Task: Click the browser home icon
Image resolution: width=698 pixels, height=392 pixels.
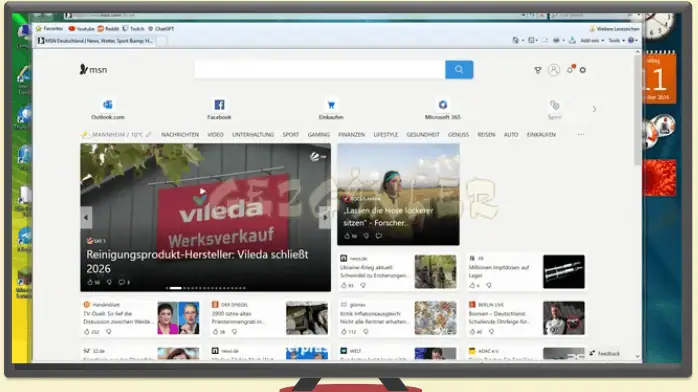Action: 515,40
